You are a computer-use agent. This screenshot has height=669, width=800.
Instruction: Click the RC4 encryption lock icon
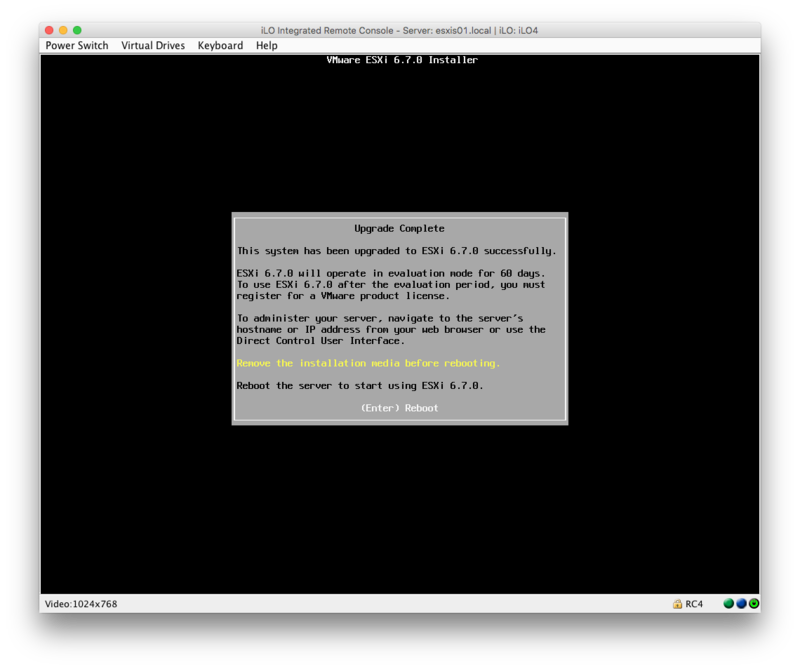coord(677,604)
